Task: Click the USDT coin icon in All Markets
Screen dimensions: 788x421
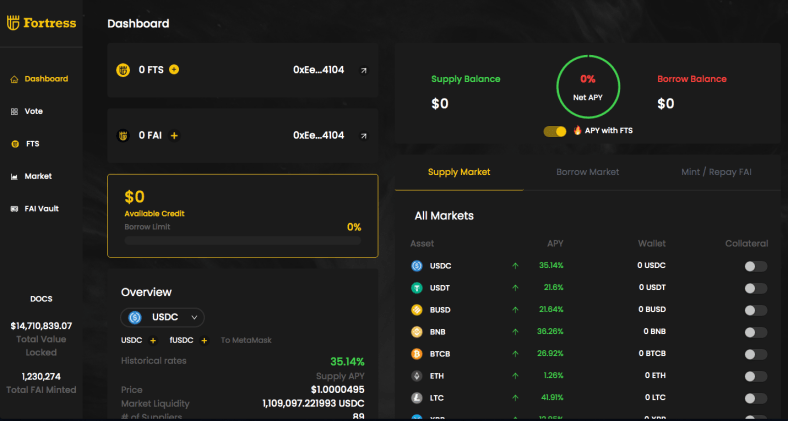Action: click(x=417, y=288)
